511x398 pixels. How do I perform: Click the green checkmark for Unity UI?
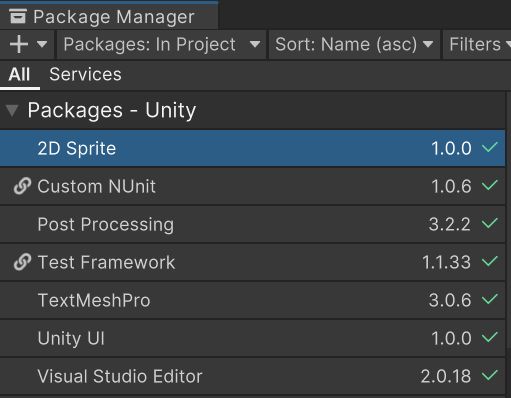click(490, 337)
